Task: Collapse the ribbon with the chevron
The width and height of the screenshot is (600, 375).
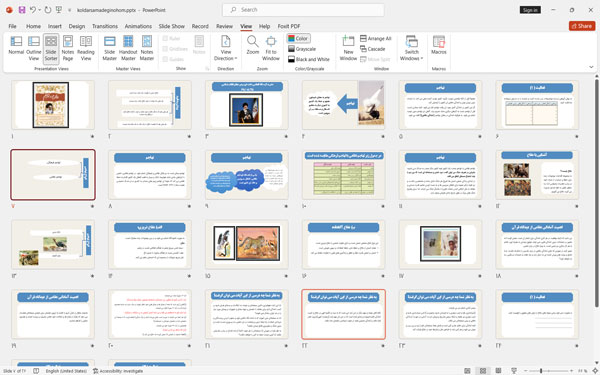Action: (591, 67)
